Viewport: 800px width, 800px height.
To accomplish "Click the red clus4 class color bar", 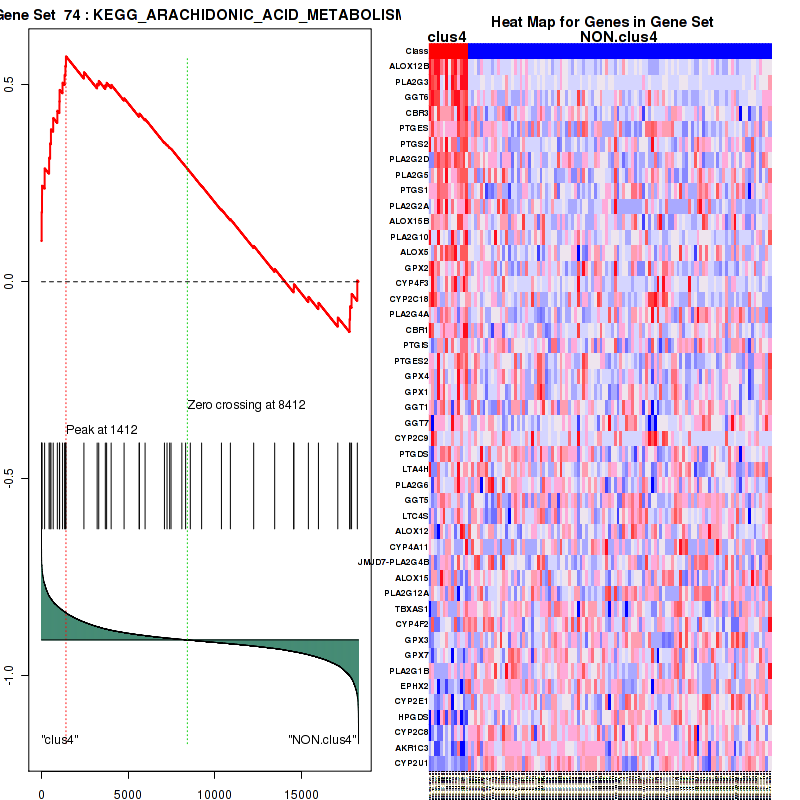I will pos(448,51).
